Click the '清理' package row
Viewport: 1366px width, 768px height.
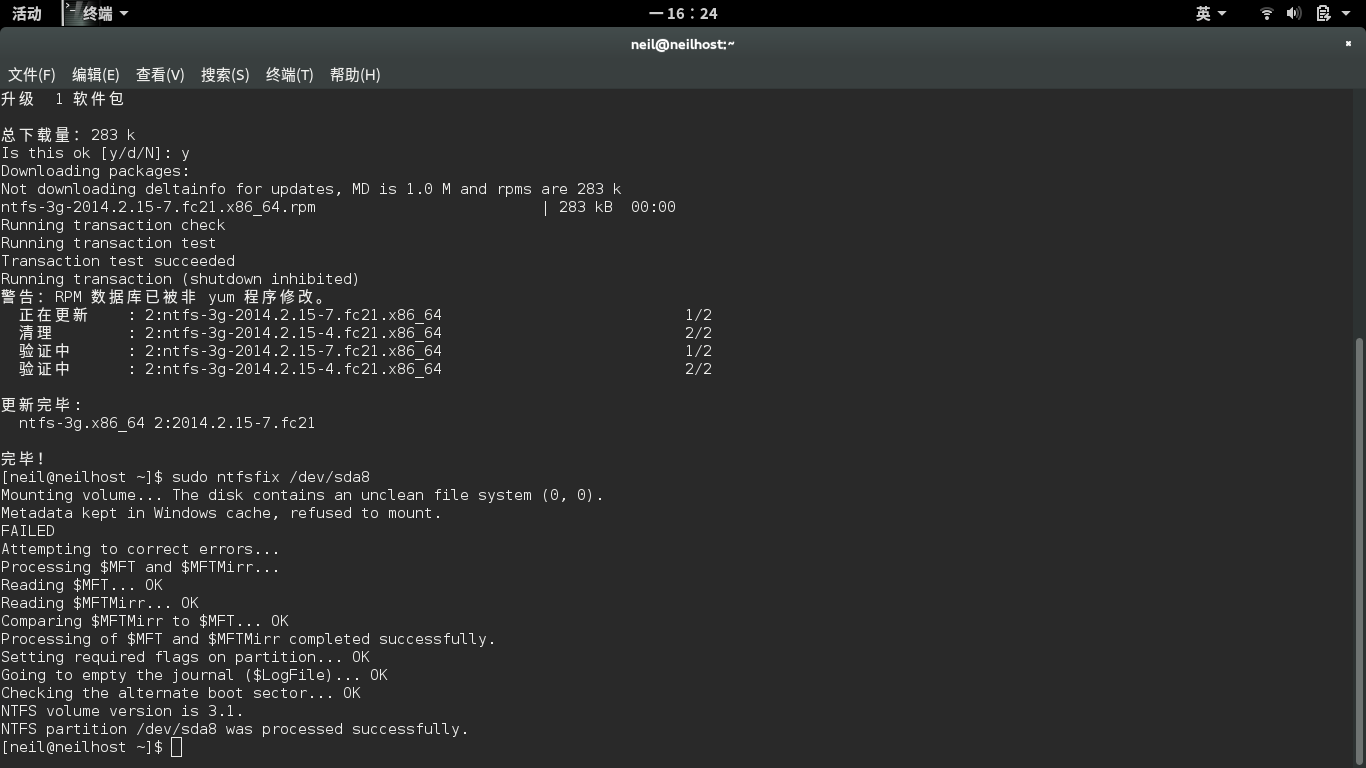(365, 333)
